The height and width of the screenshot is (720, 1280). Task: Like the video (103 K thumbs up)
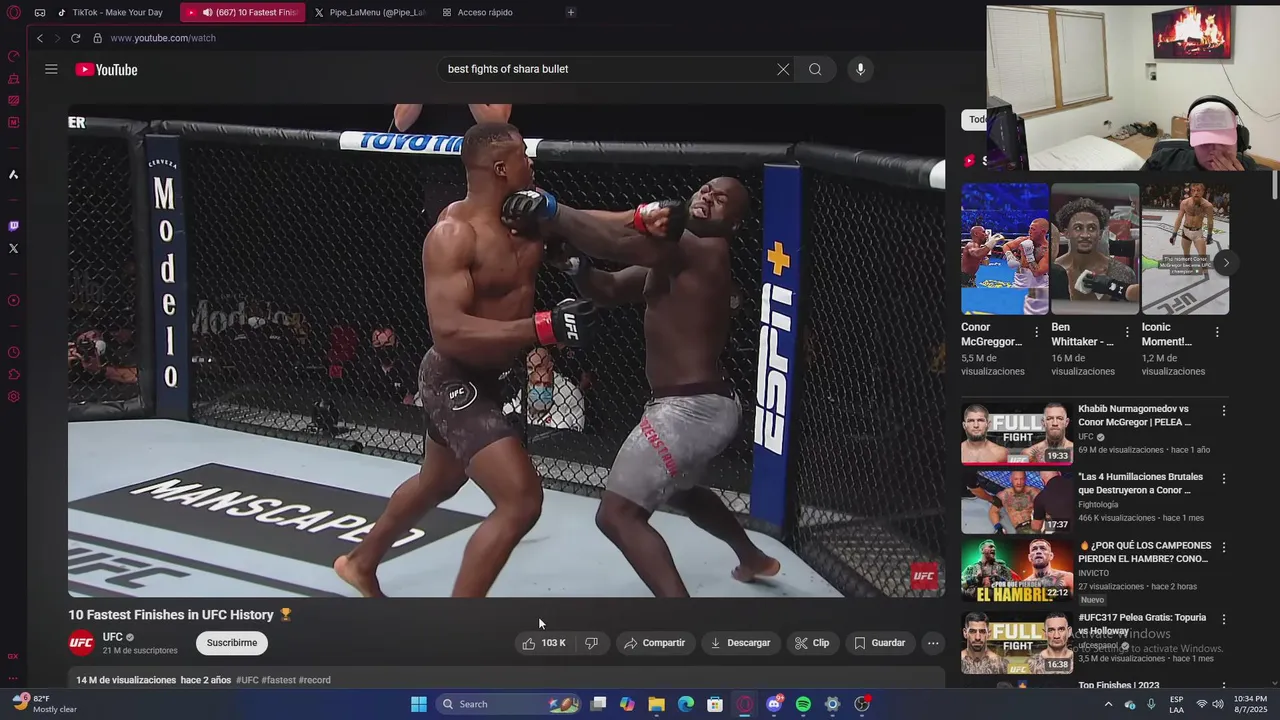(544, 643)
